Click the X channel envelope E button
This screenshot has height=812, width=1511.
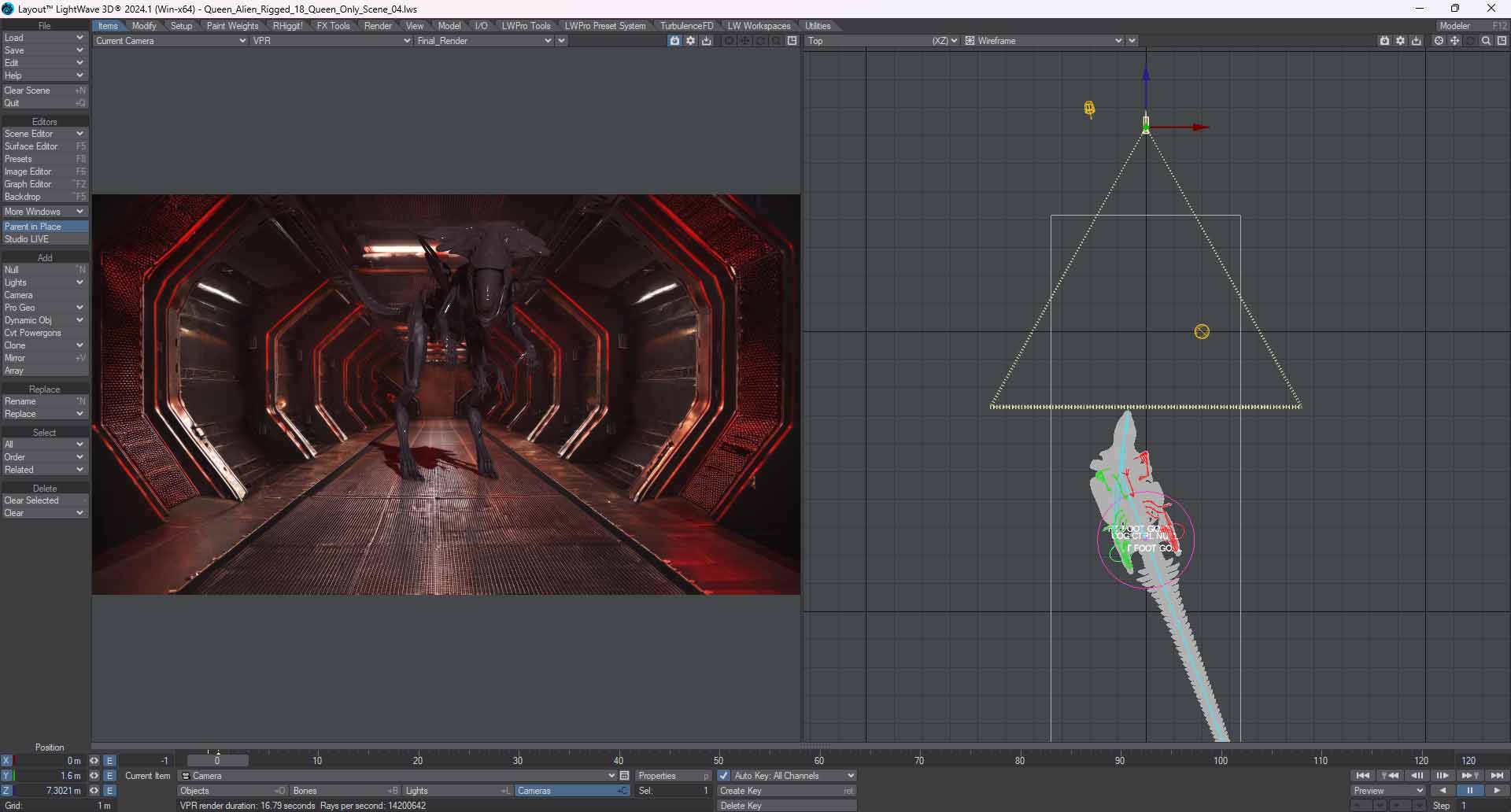tap(110, 761)
